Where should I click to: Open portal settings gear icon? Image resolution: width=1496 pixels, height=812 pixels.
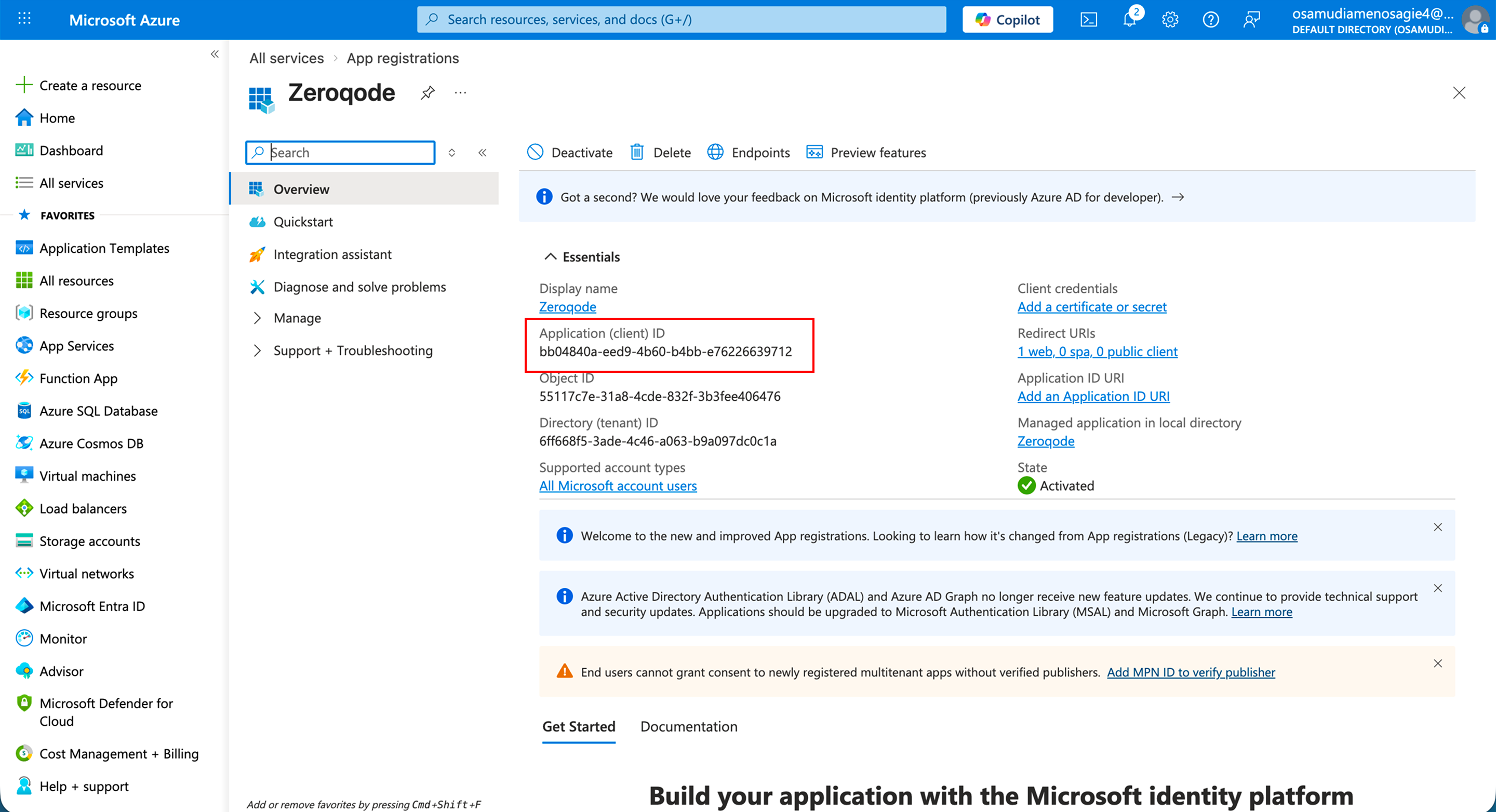[x=1170, y=20]
